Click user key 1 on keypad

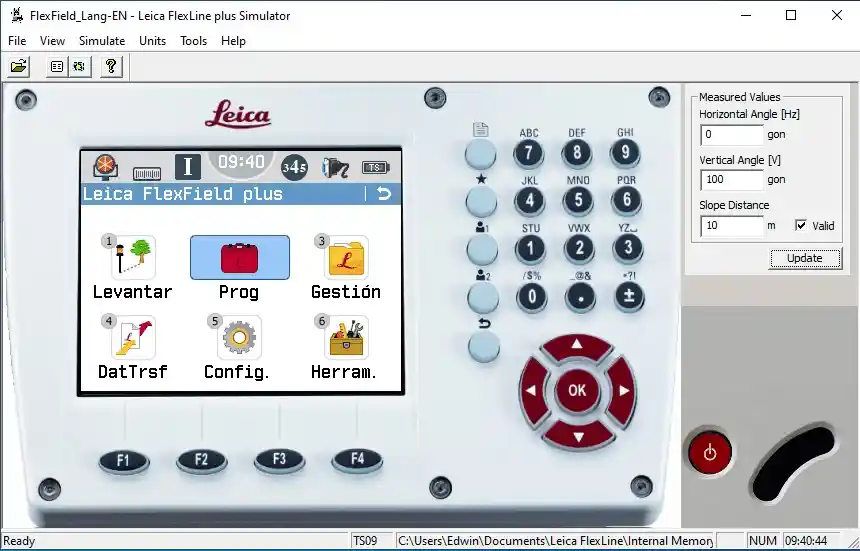(x=482, y=249)
